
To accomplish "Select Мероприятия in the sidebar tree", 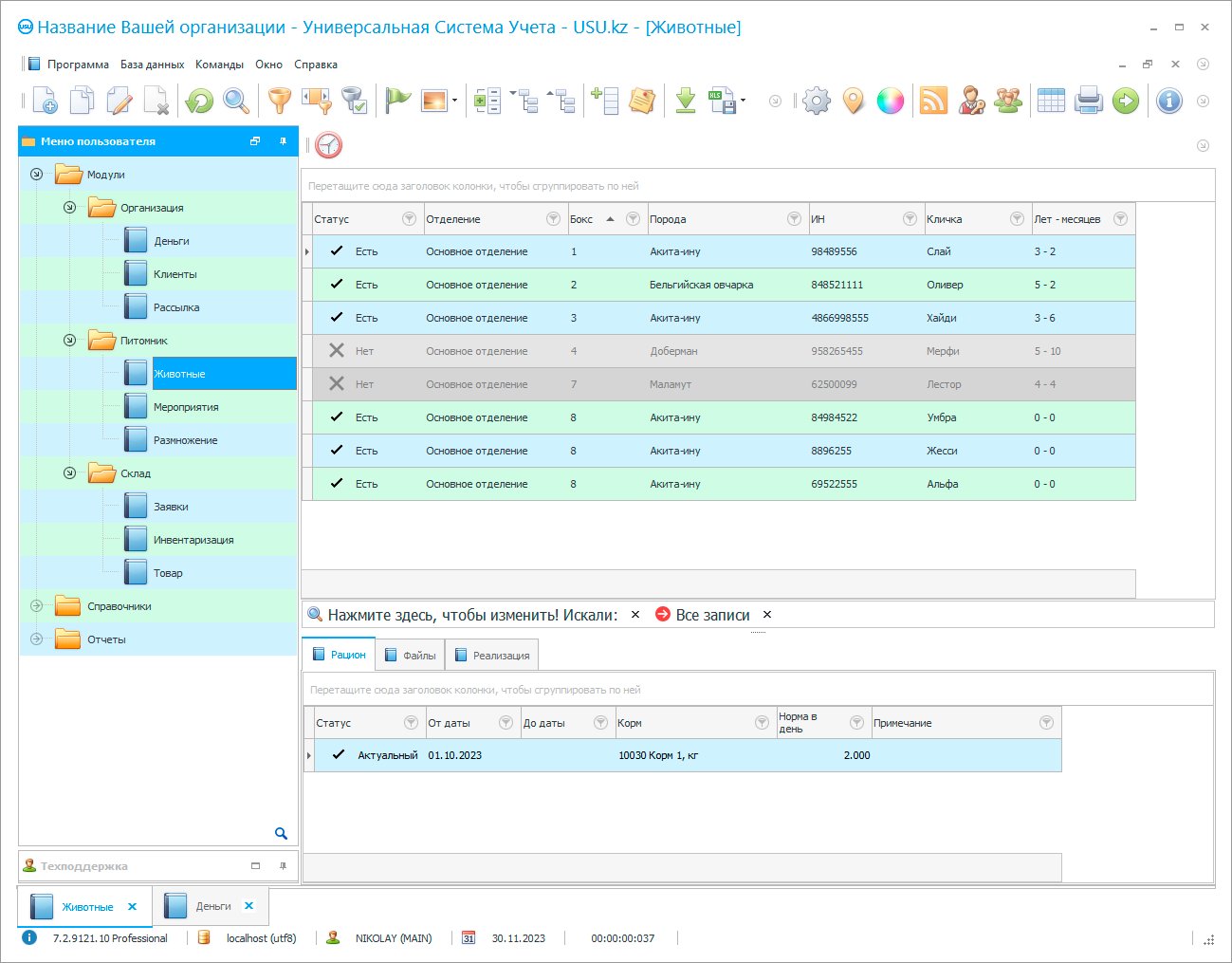I will pyautogui.click(x=186, y=407).
